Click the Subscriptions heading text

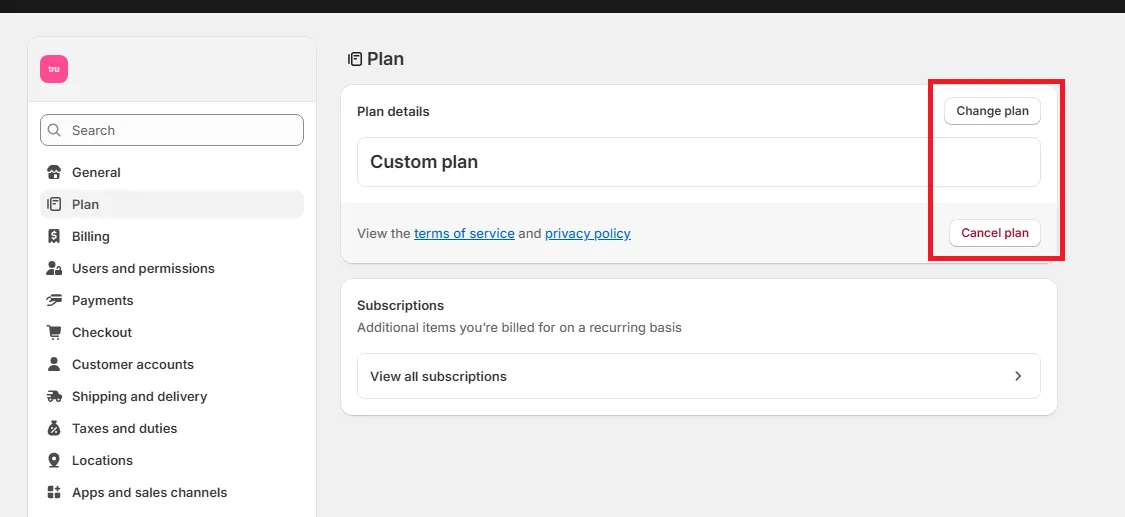[x=400, y=305]
